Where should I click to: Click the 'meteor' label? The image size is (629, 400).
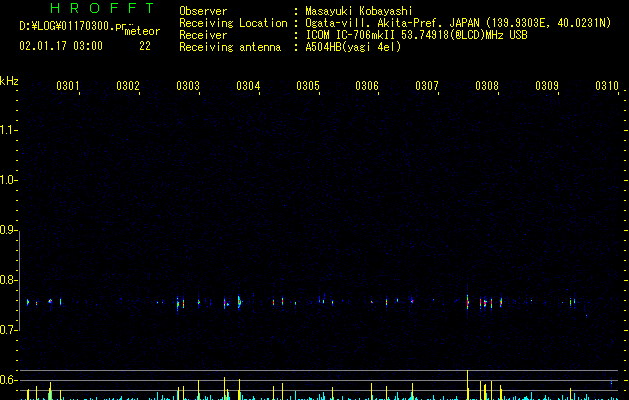coord(142,31)
